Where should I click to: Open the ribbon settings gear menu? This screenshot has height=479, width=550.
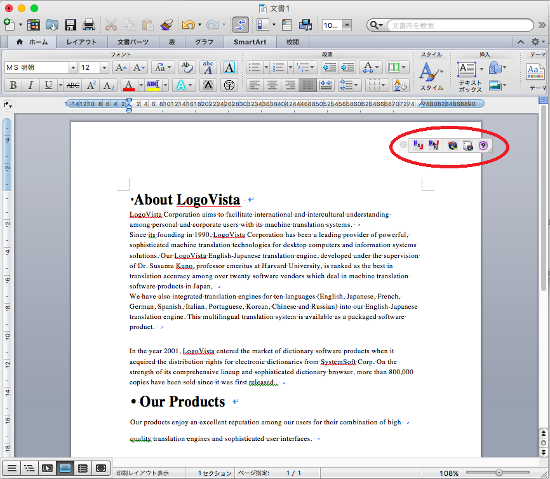[x=536, y=42]
